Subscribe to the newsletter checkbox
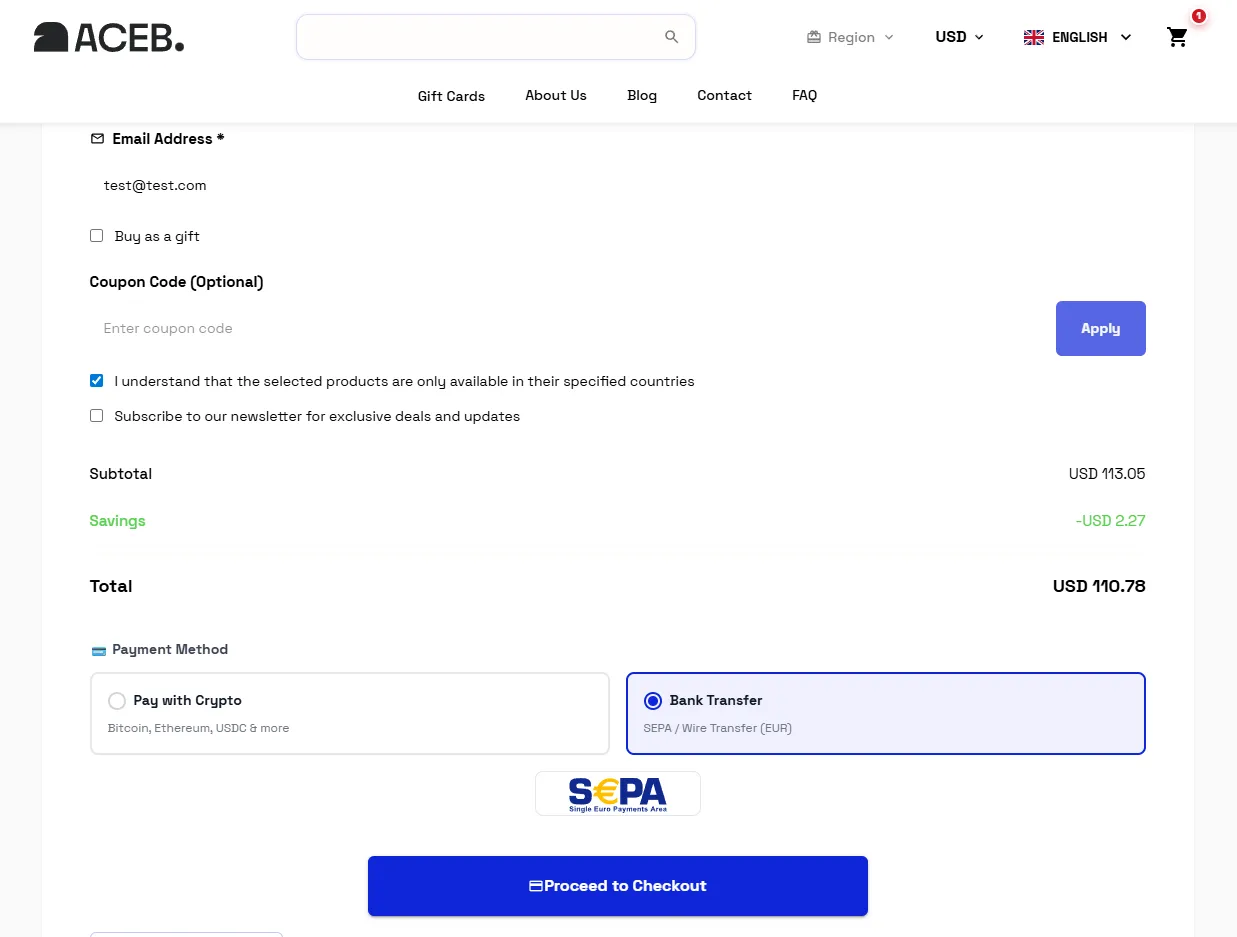This screenshot has height=937, width=1237. click(x=96, y=415)
